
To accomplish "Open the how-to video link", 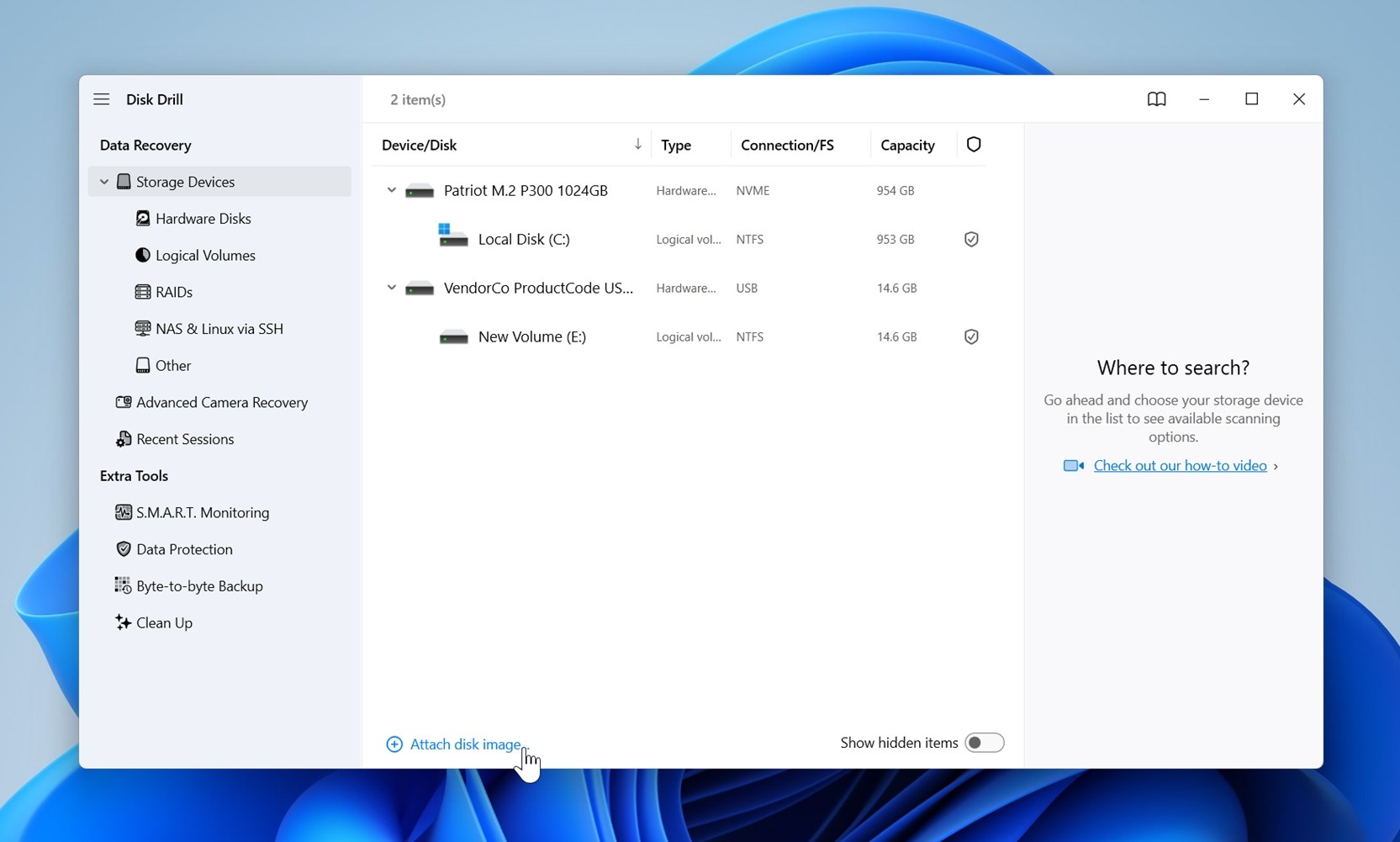I will (x=1181, y=464).
